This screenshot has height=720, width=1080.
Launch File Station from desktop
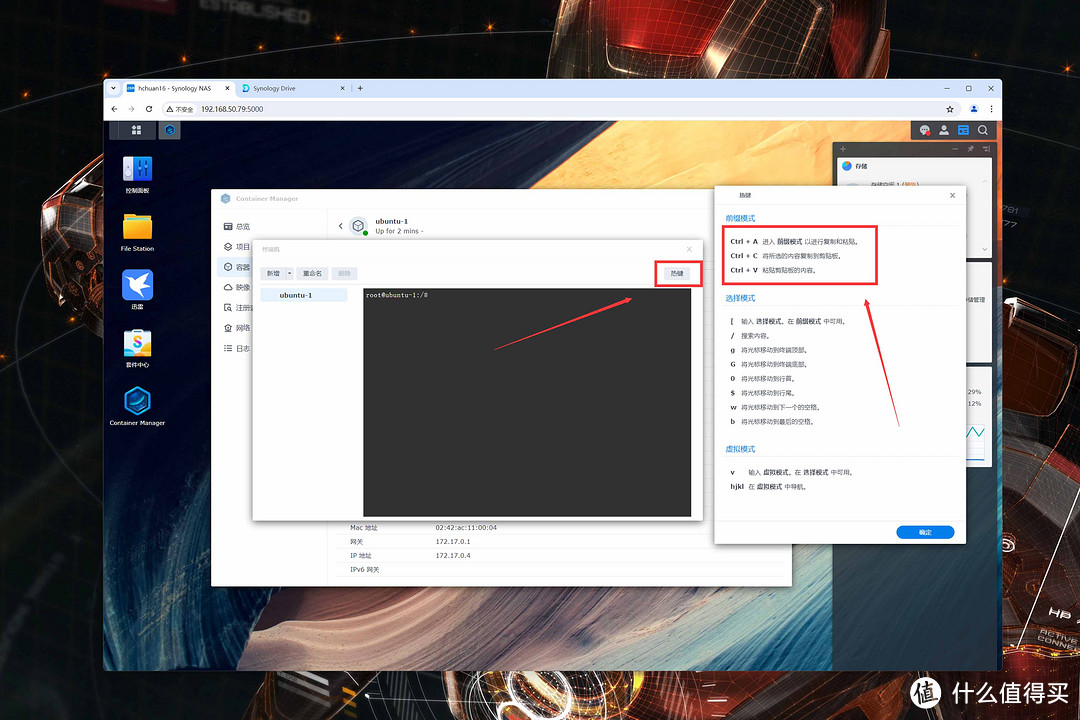(x=137, y=227)
